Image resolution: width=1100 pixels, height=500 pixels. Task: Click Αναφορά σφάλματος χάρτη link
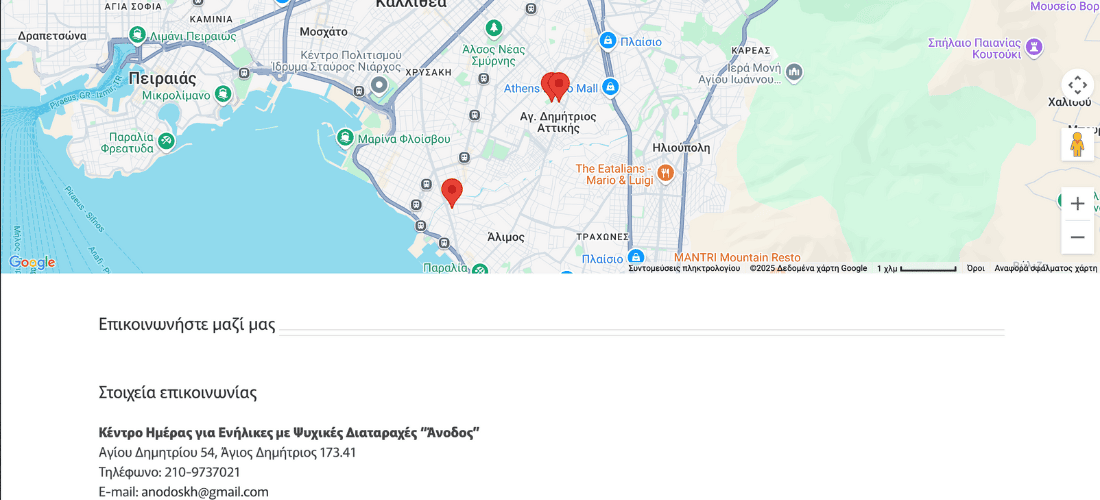[x=1045, y=269]
